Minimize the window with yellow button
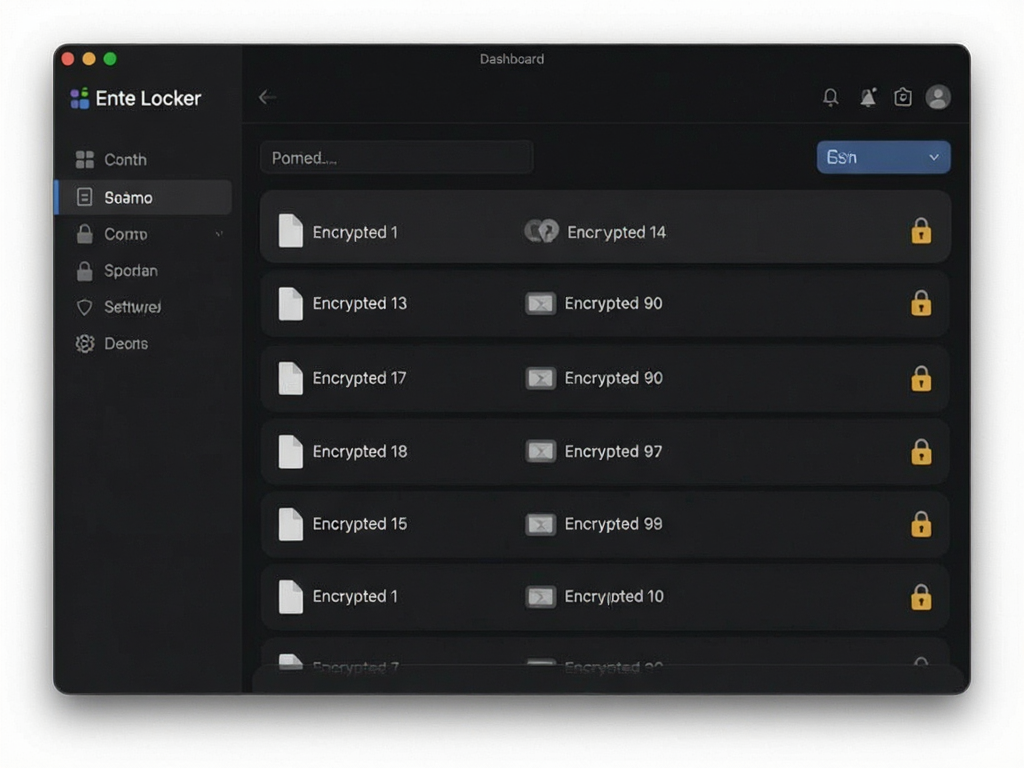This screenshot has height=768, width=1024. coord(89,59)
